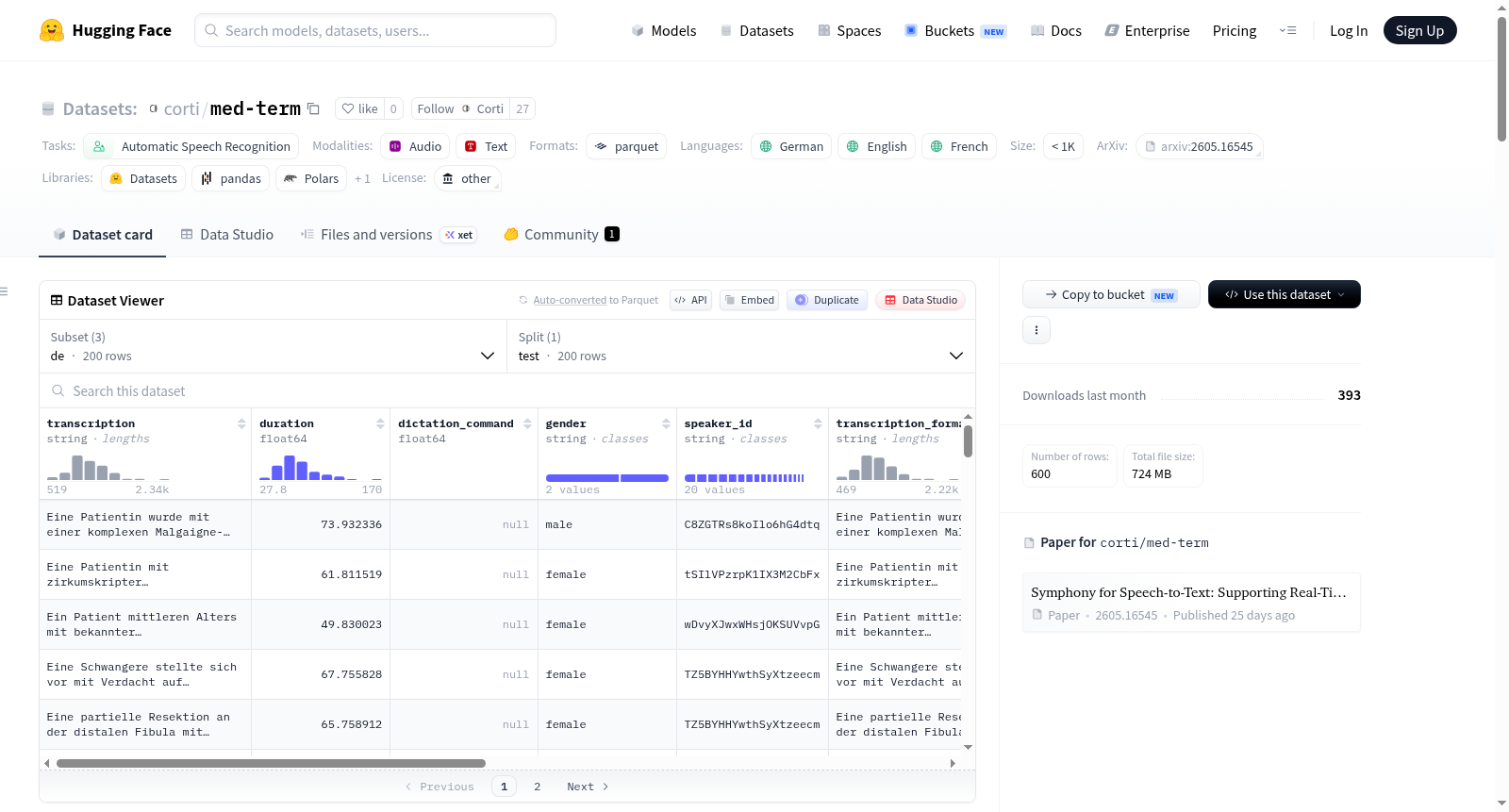The height and width of the screenshot is (812, 1509).
Task: Click the Log In link
Action: 1349,31
